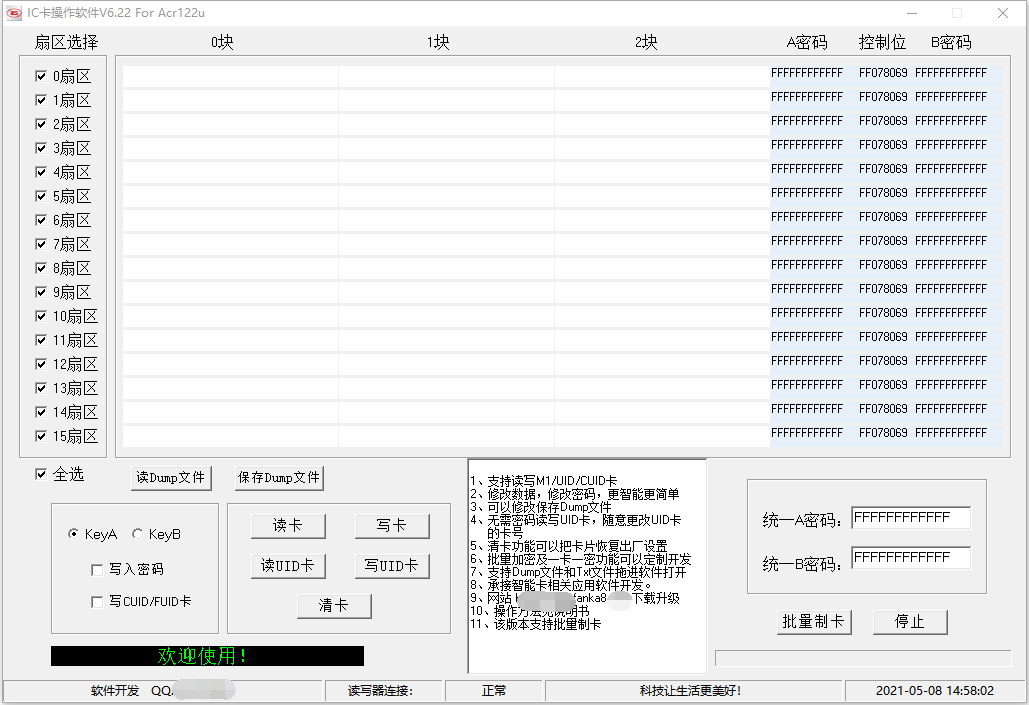The height and width of the screenshot is (705, 1029).
Task: Toggle the 1扇区 checkbox
Action: click(x=41, y=100)
